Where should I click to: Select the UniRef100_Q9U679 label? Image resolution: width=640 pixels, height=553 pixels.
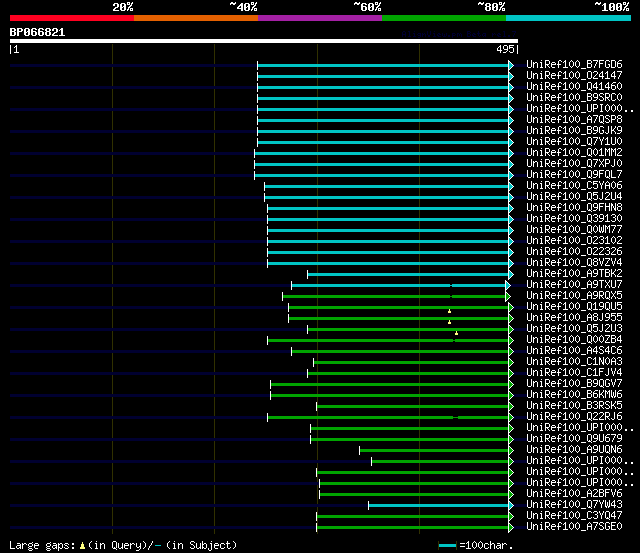pyautogui.click(x=574, y=439)
